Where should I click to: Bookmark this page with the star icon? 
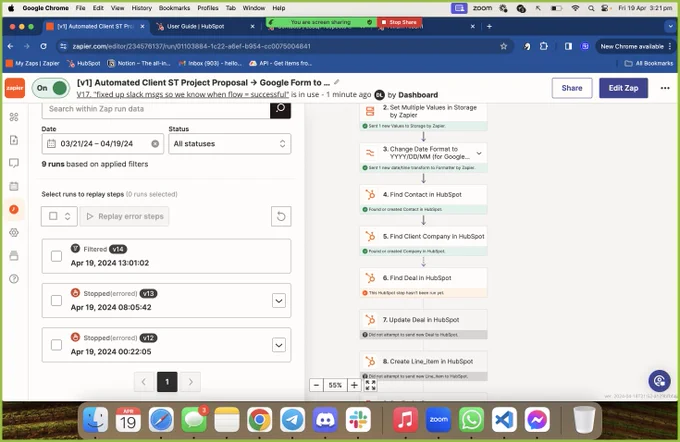click(x=503, y=46)
